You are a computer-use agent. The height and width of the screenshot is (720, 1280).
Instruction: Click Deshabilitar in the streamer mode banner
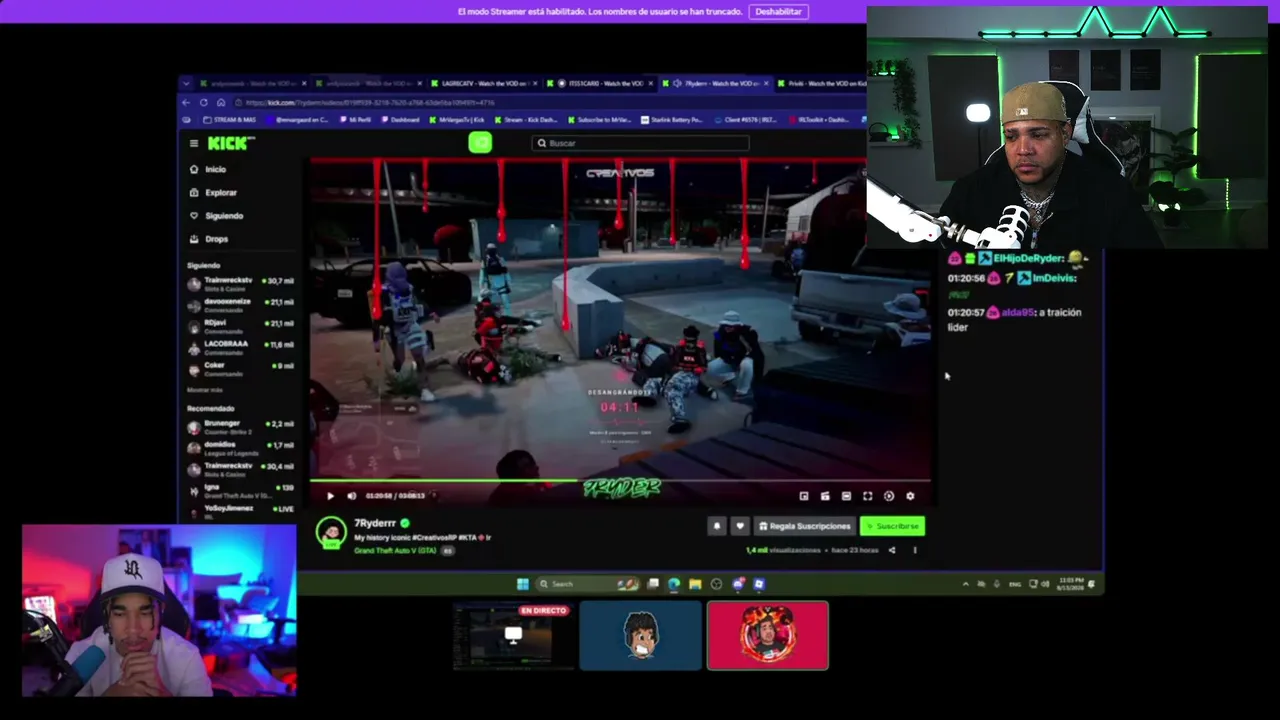point(779,12)
